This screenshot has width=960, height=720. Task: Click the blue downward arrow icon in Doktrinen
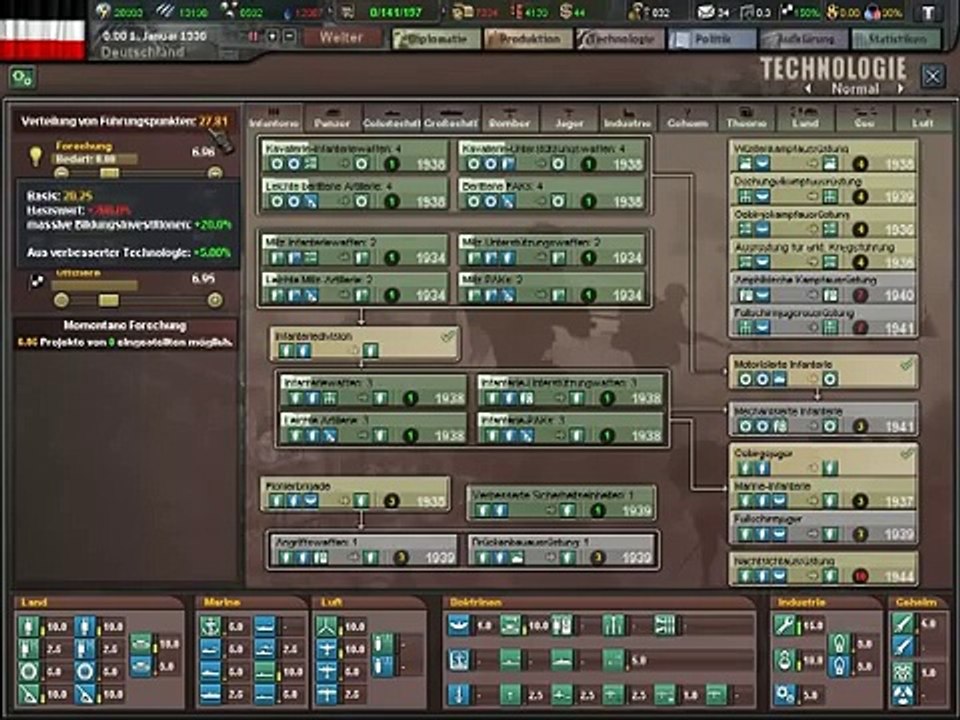tap(459, 694)
